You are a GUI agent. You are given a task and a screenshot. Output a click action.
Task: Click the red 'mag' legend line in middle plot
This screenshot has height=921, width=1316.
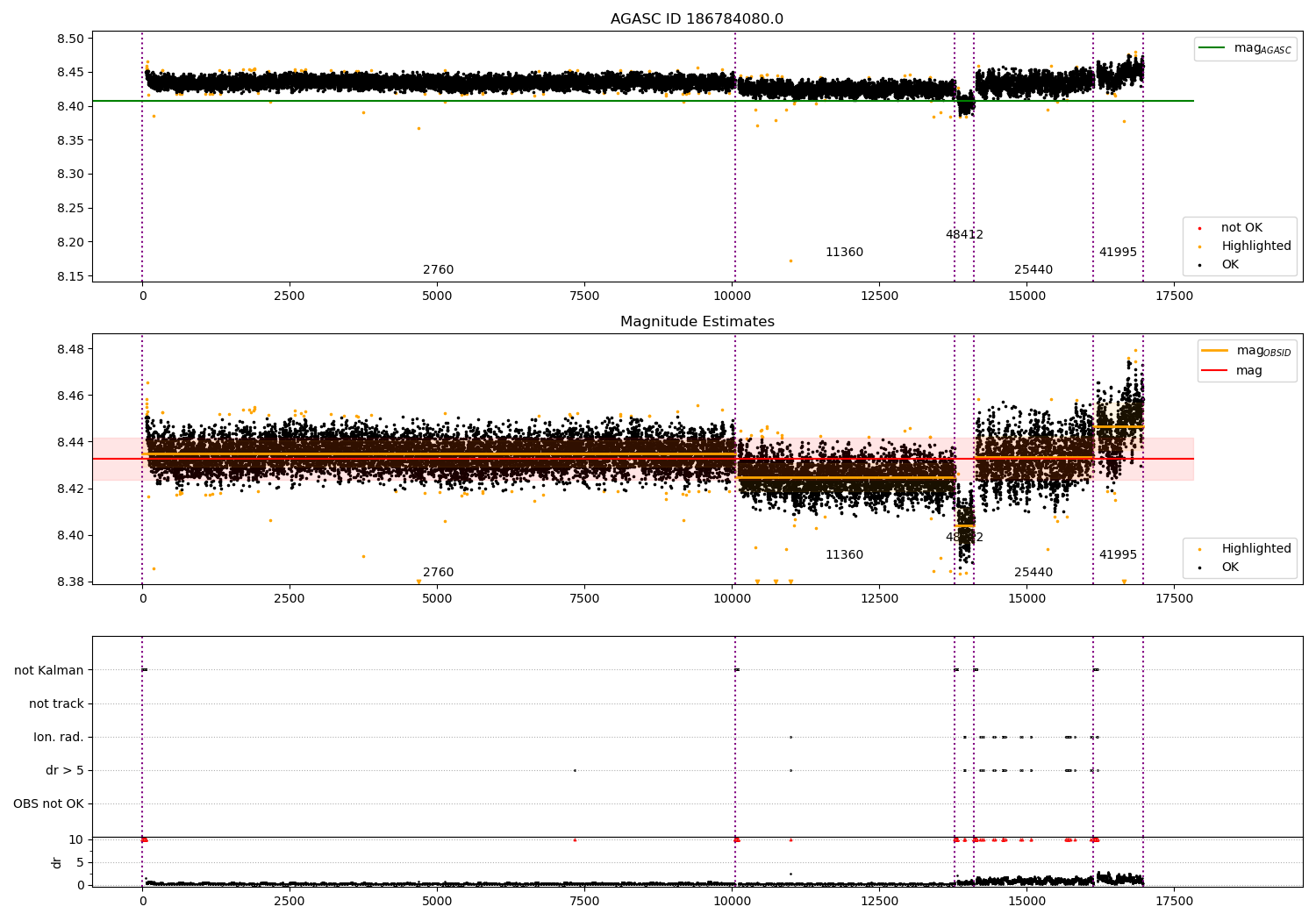click(x=1214, y=371)
